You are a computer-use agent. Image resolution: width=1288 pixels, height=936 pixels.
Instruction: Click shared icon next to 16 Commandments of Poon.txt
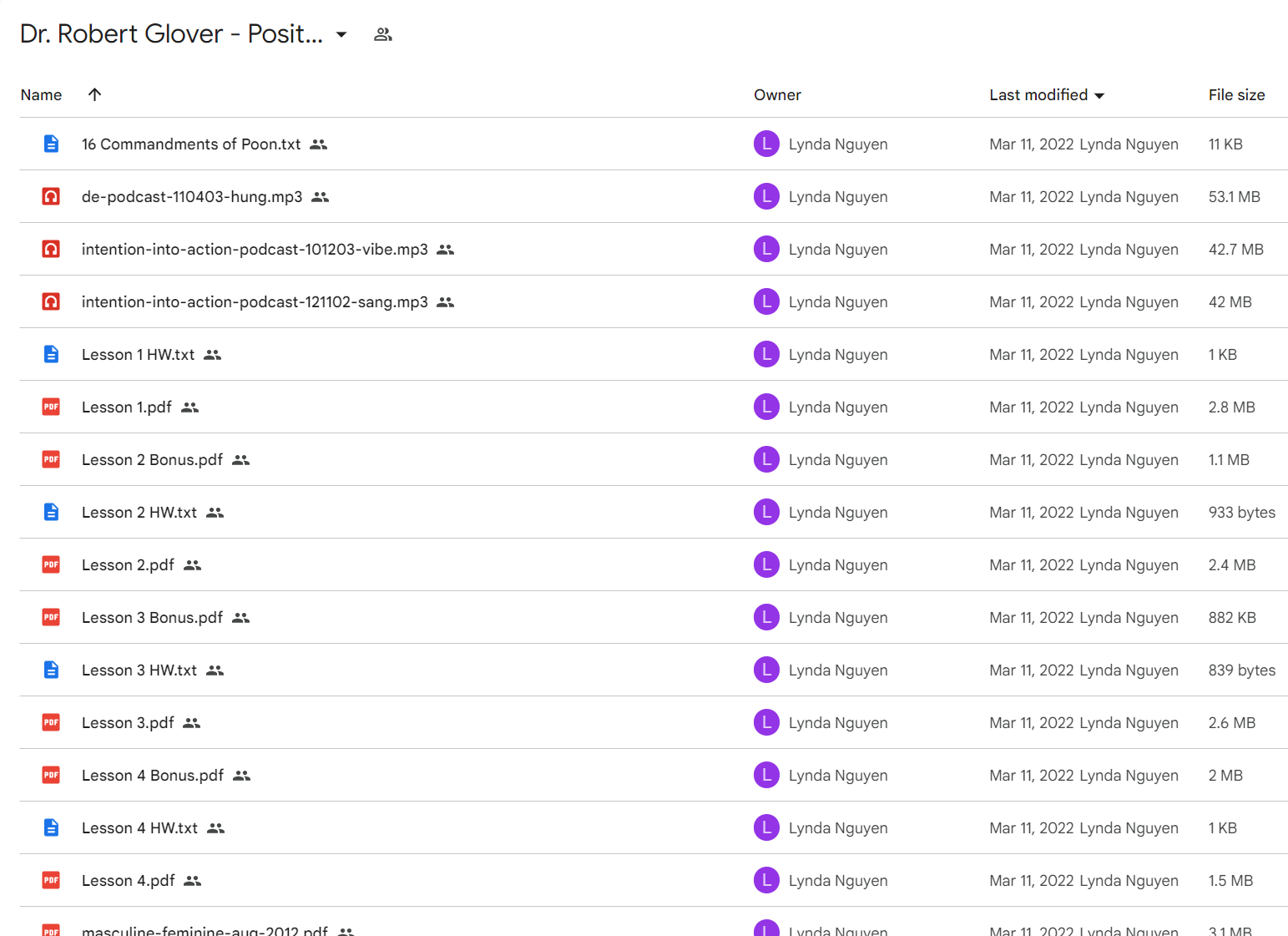point(318,144)
